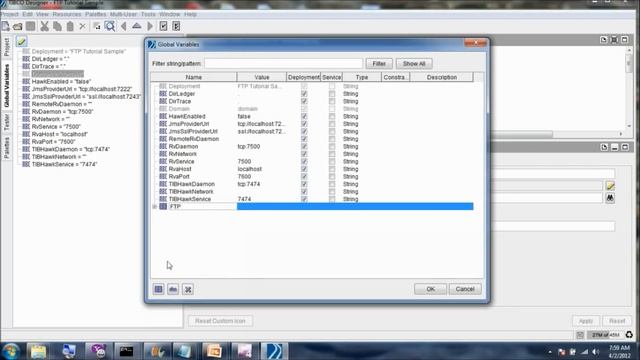
Task: Enable Service checkbox for JmsProviderUrl
Action: tap(332, 124)
